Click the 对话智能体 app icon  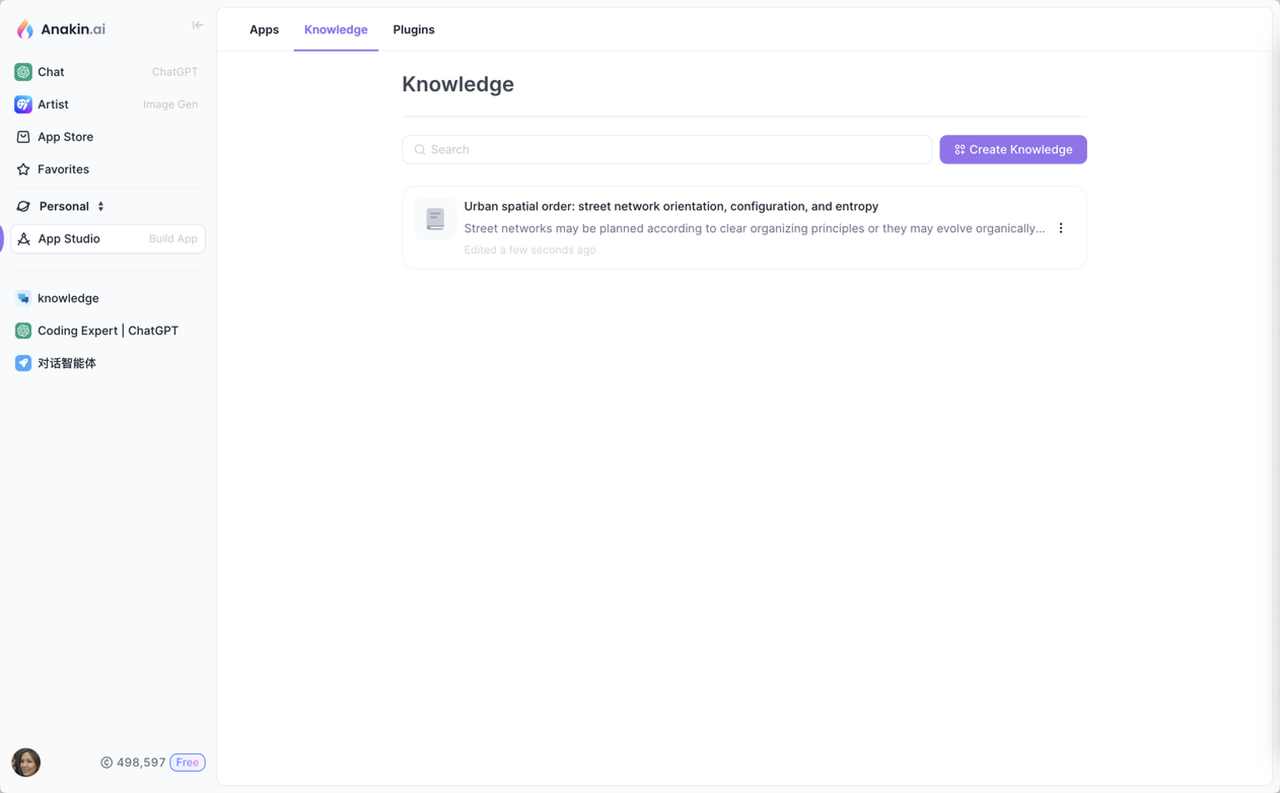23,363
